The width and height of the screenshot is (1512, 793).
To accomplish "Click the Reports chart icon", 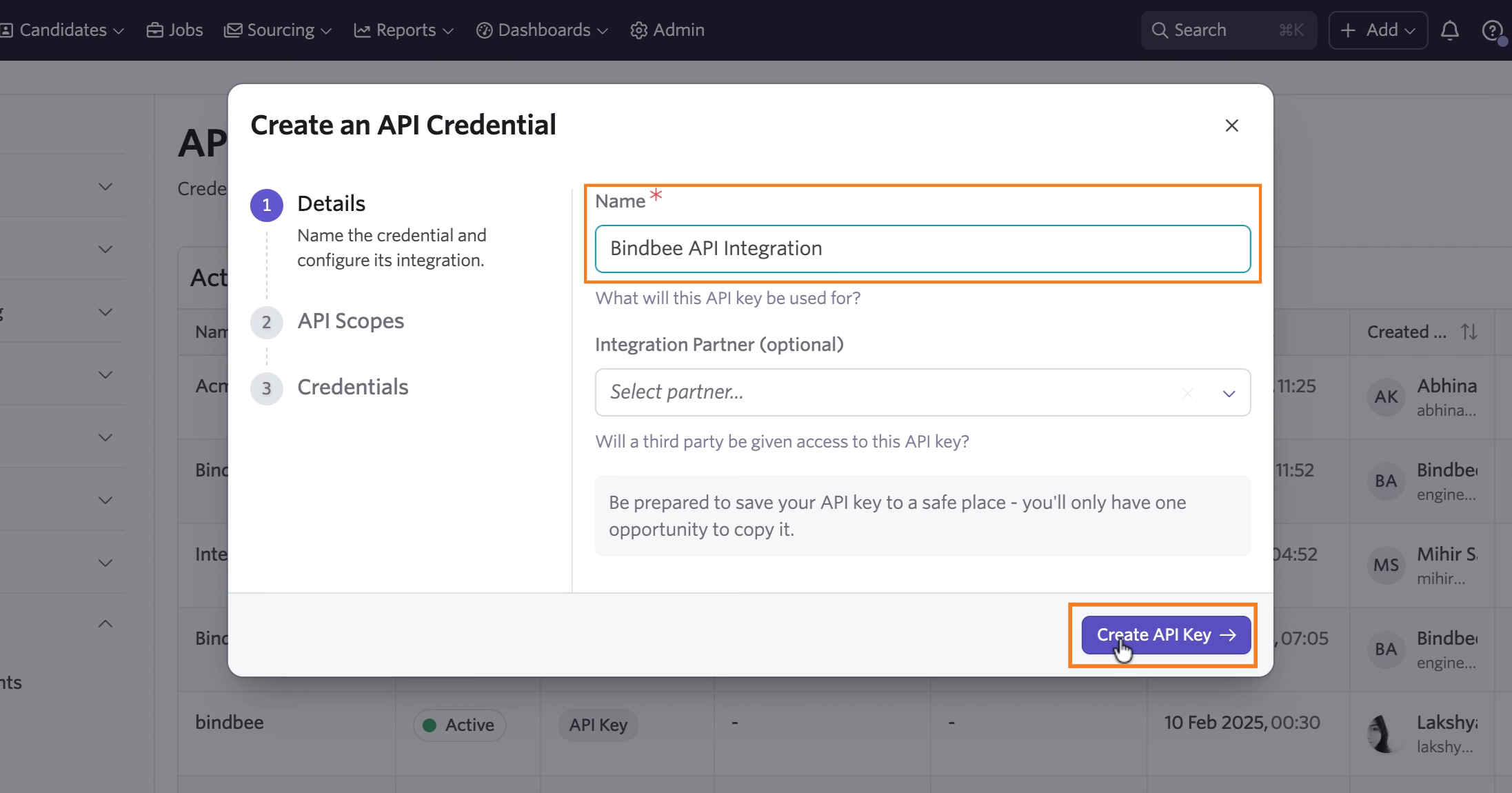I will coord(362,30).
